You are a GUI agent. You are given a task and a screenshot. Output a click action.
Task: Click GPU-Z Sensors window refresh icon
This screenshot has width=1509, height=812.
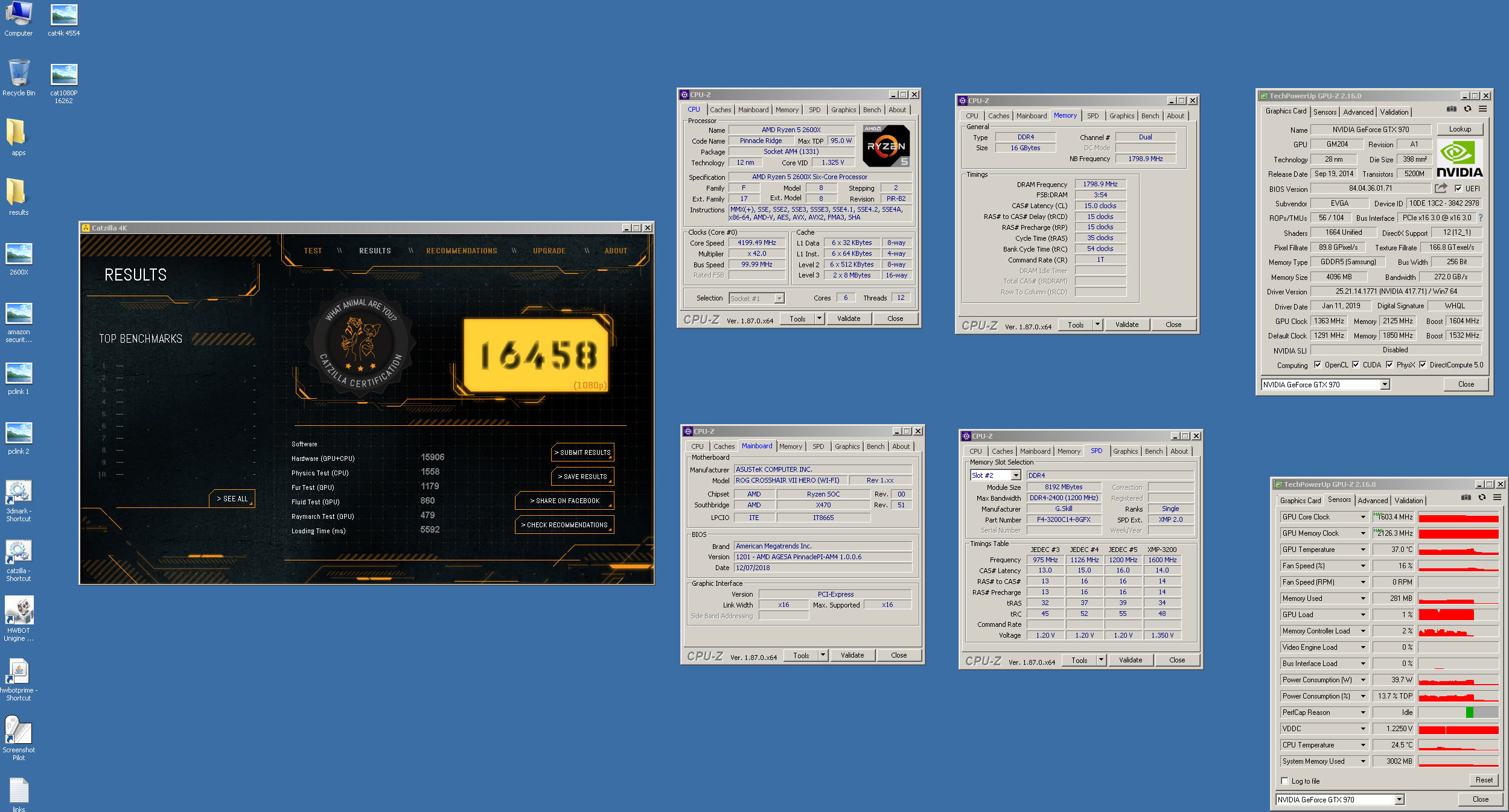(1482, 498)
